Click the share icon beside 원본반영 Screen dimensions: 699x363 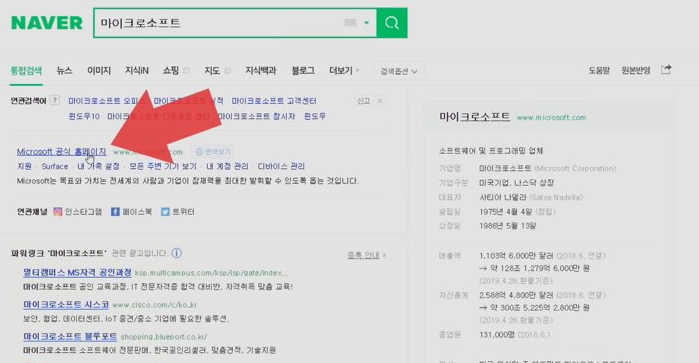click(666, 70)
